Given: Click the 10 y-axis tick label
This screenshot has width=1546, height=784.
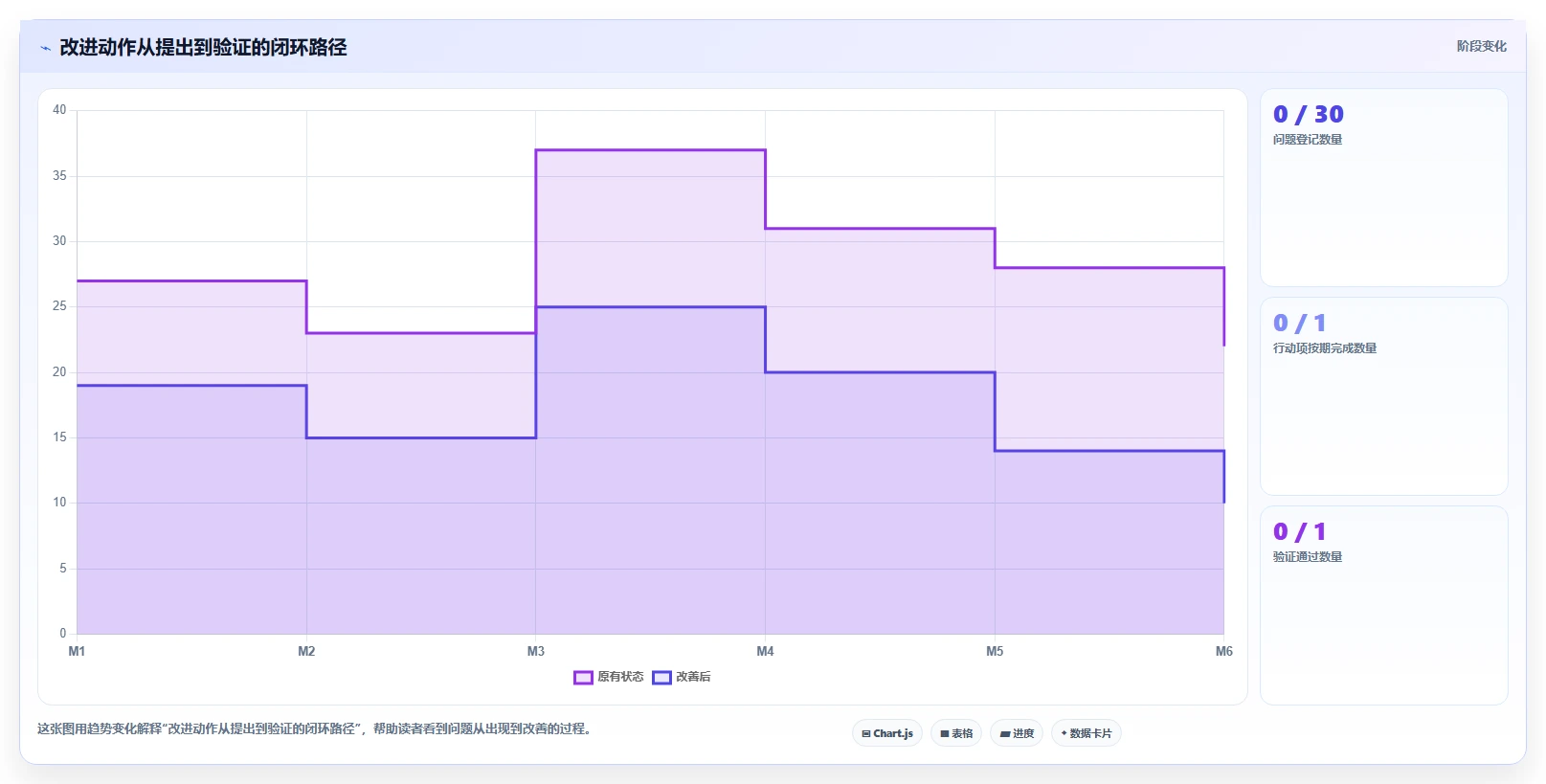Looking at the screenshot, I should click(x=59, y=503).
